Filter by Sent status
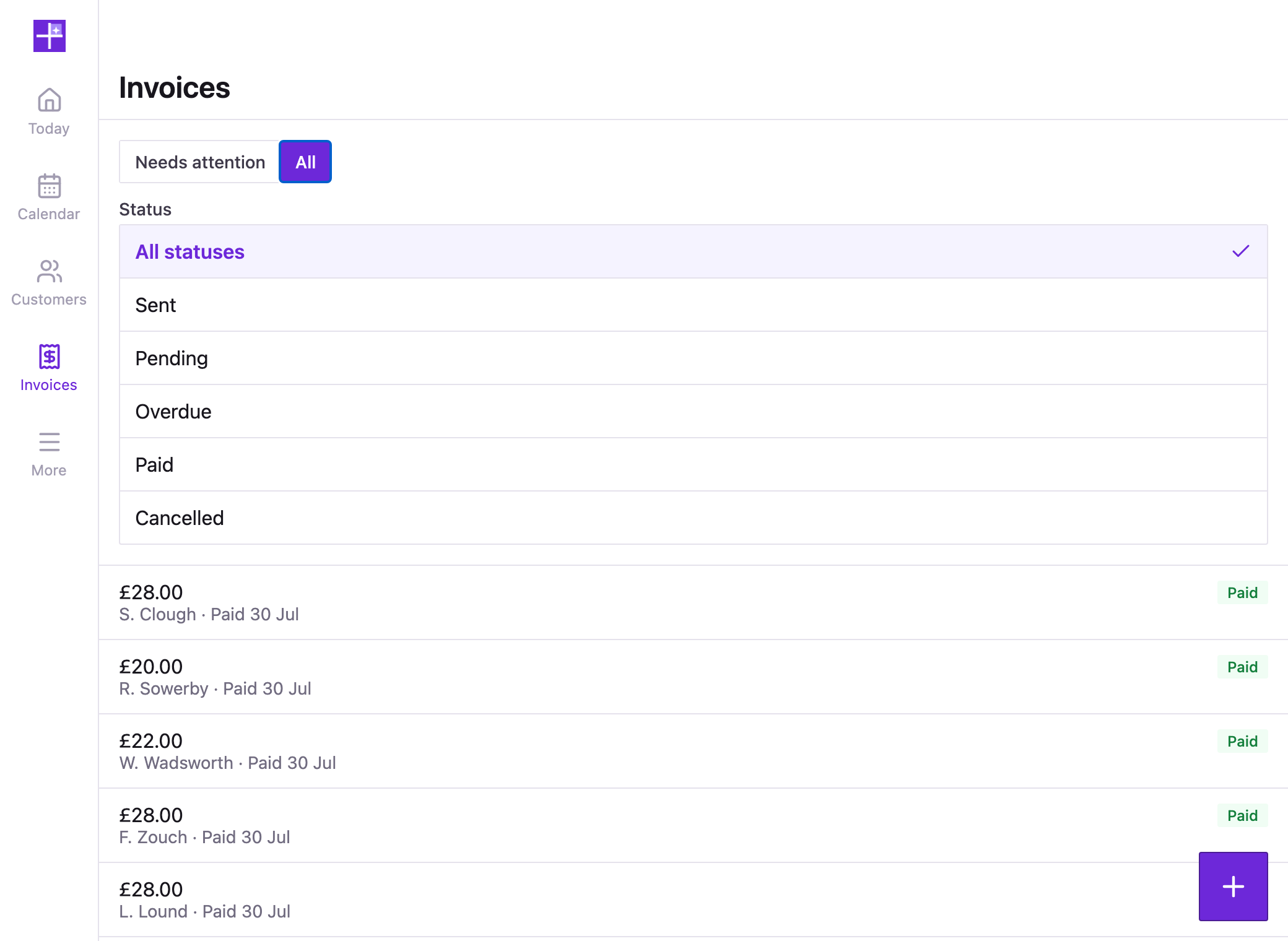This screenshot has width=1288, height=941. (693, 305)
